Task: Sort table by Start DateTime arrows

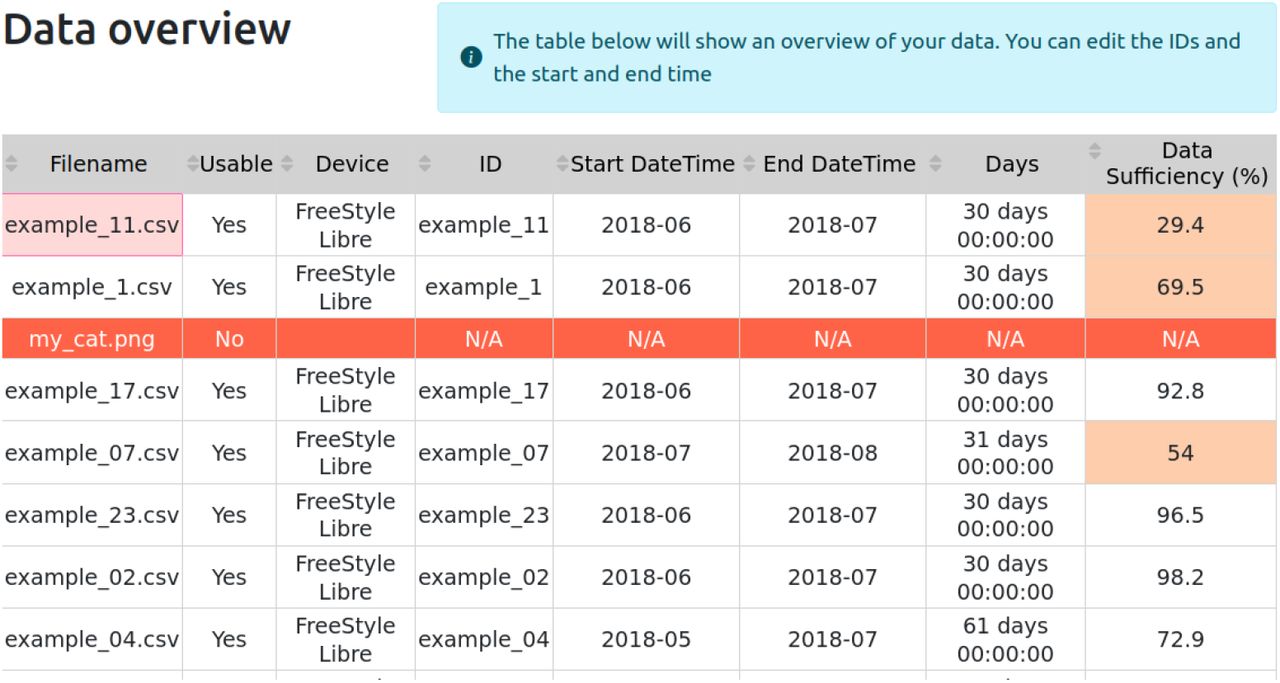Action: coord(563,164)
